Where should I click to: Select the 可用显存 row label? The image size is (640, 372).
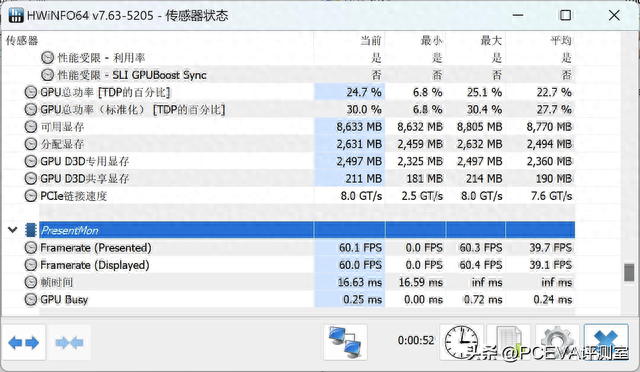tap(62, 127)
